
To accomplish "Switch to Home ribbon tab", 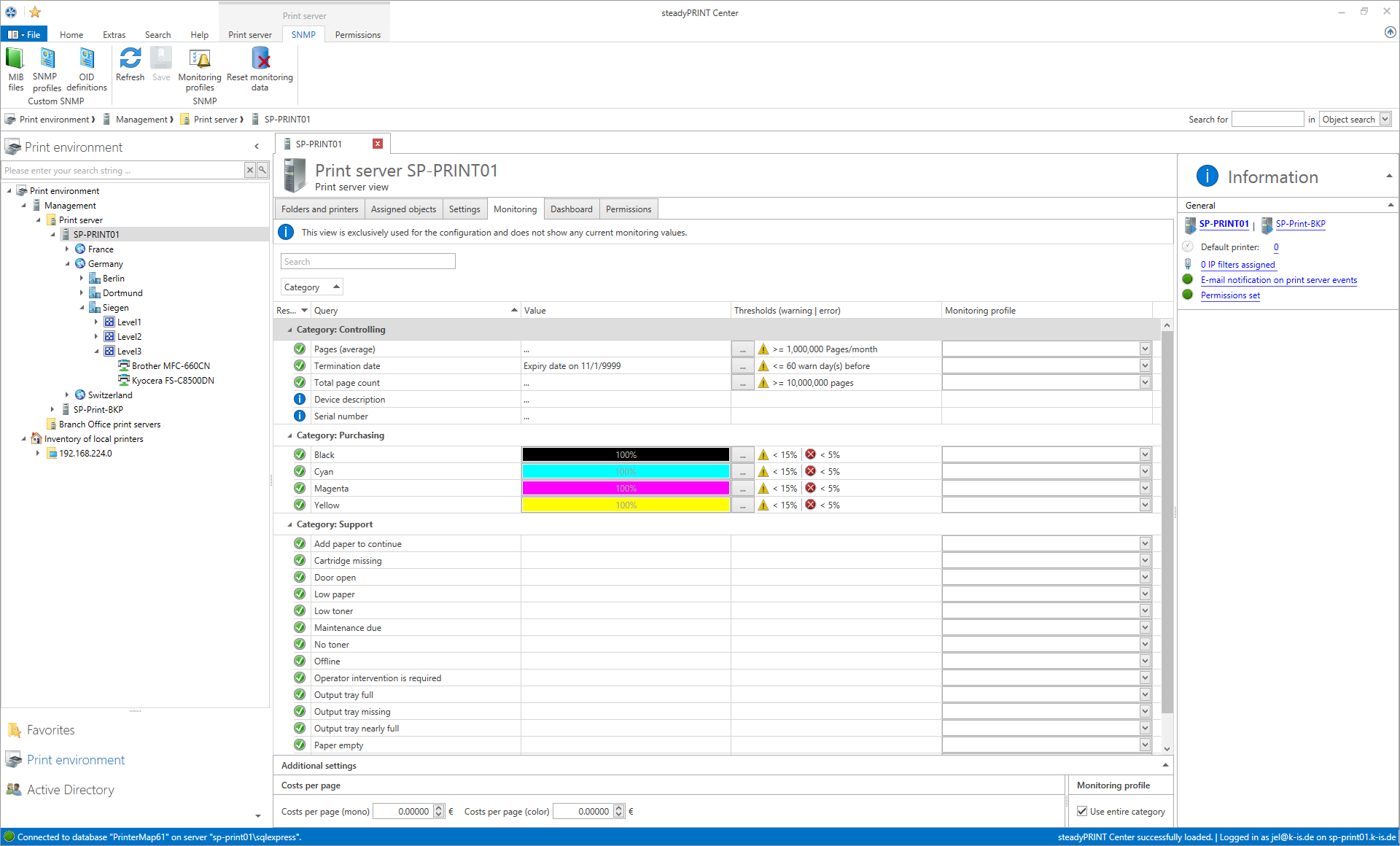I will coord(71,34).
